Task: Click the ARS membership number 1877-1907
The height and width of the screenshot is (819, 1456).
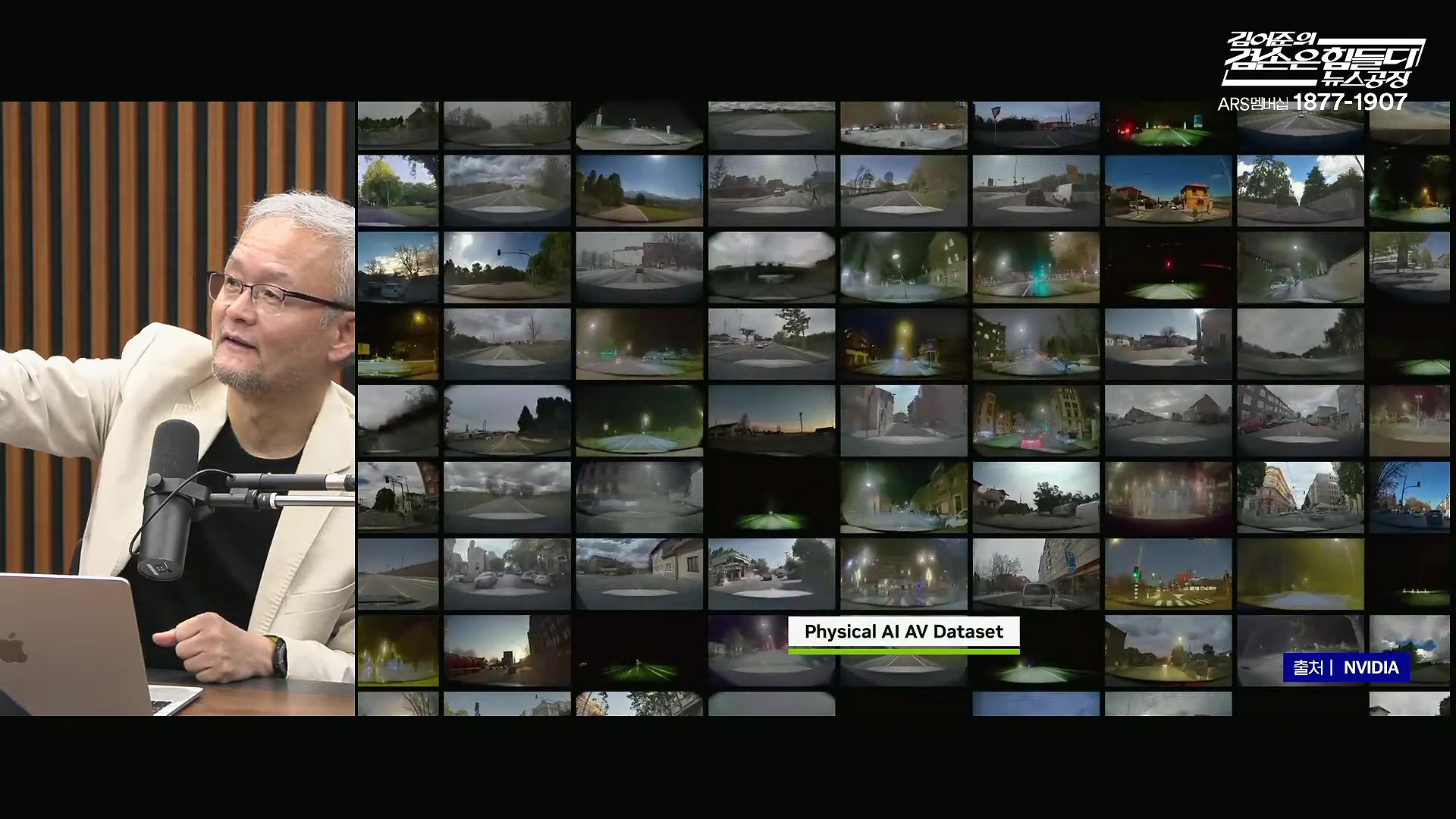Action: coord(1349,102)
